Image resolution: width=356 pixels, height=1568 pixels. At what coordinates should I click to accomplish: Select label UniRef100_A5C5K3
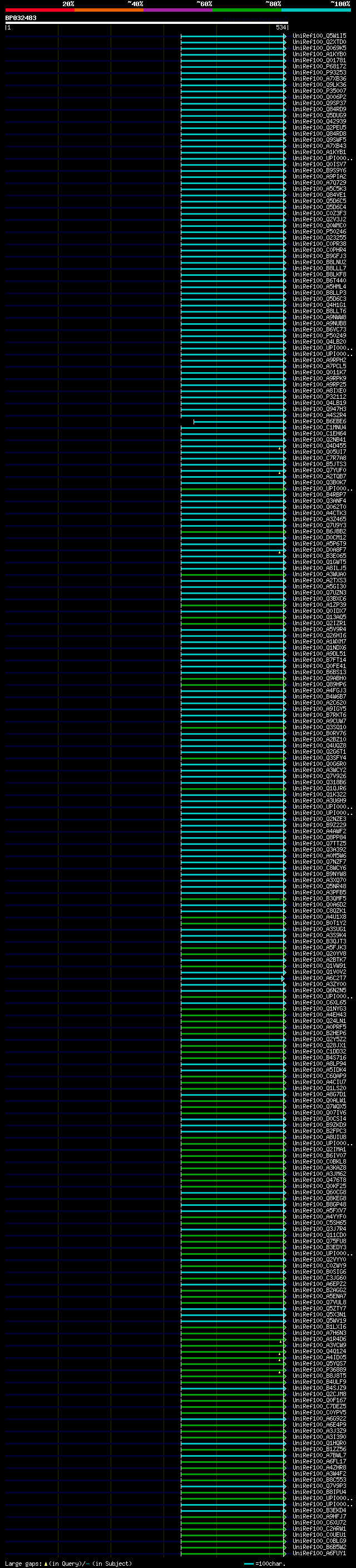[x=319, y=189]
